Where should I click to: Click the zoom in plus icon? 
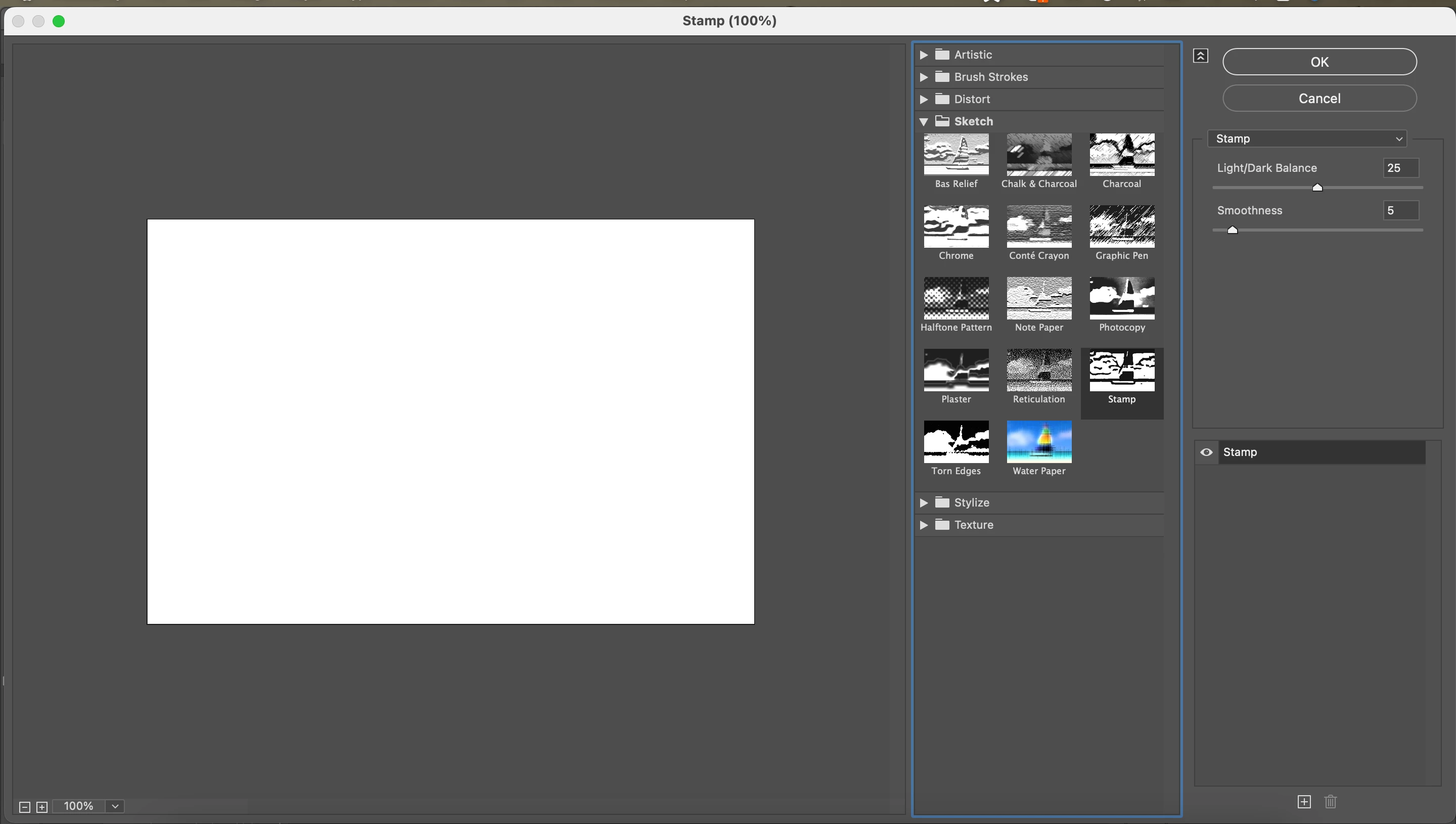pyautogui.click(x=42, y=807)
